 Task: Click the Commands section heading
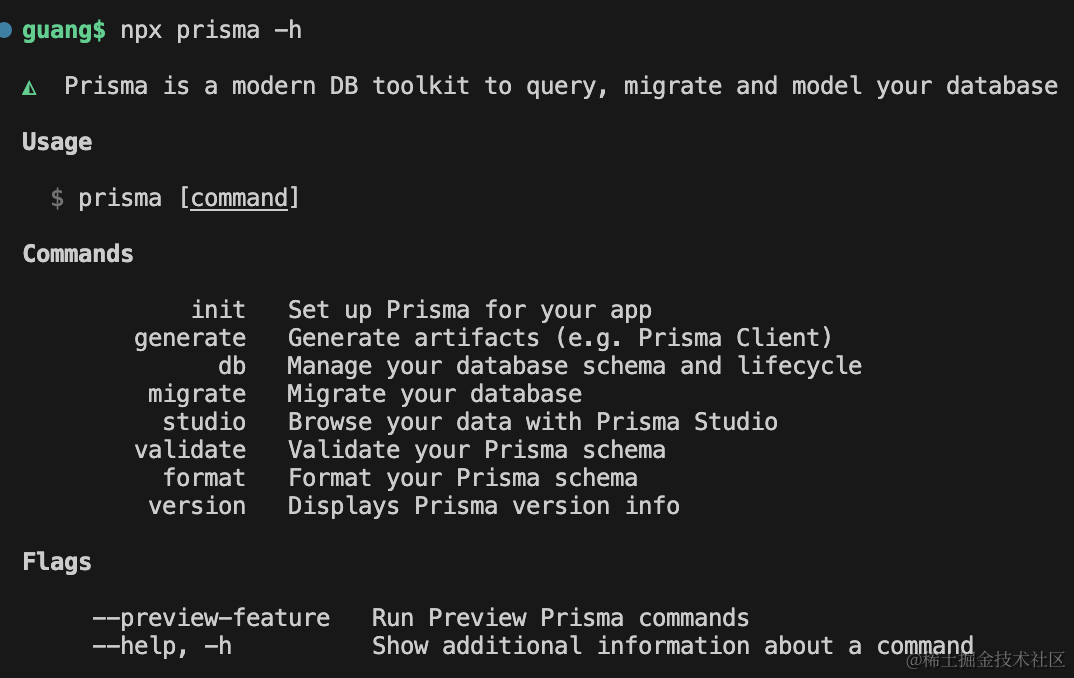pos(78,254)
